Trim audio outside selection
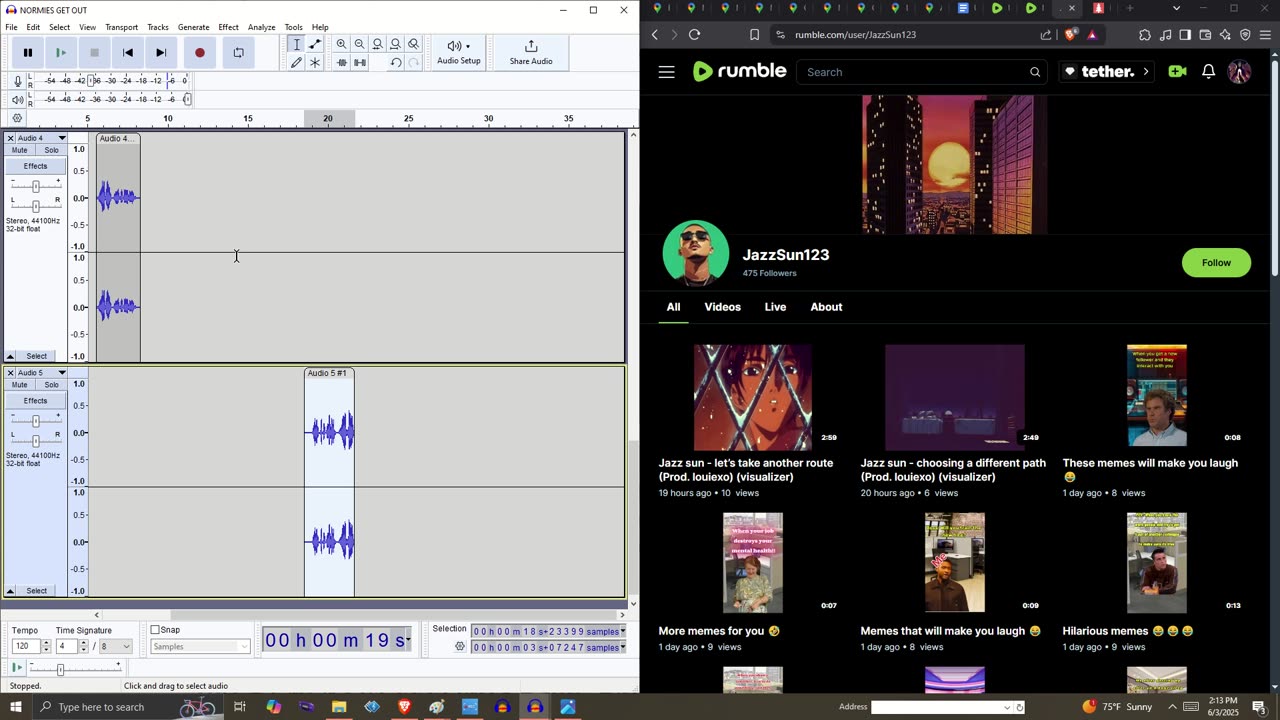 [x=342, y=62]
